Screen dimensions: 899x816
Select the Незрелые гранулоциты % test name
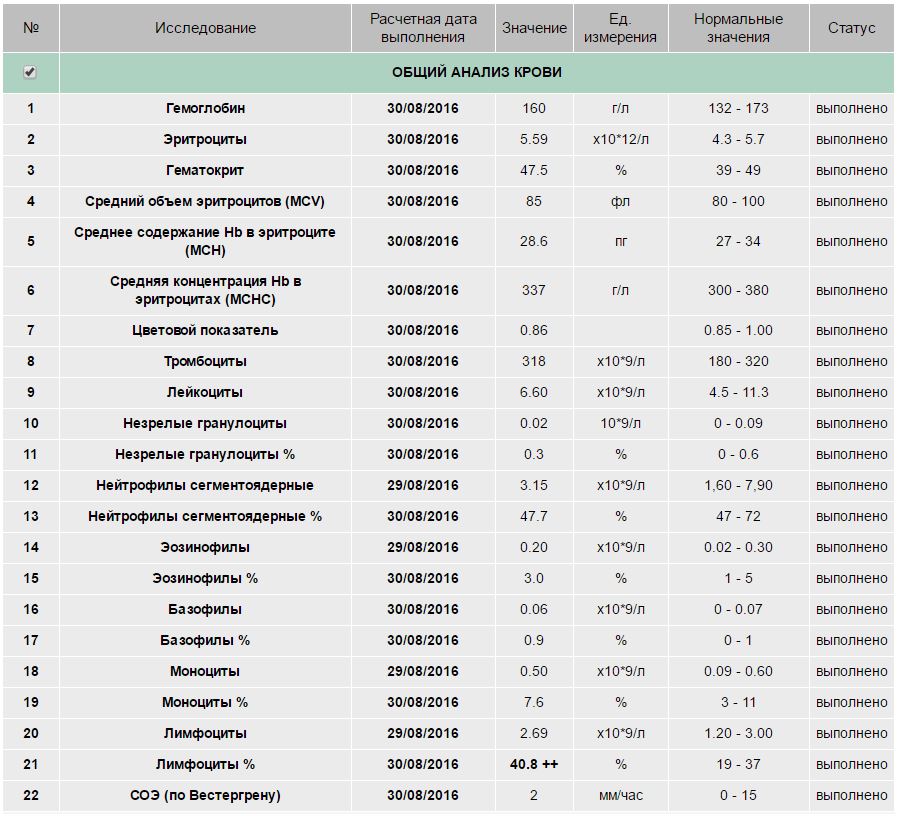click(205, 454)
